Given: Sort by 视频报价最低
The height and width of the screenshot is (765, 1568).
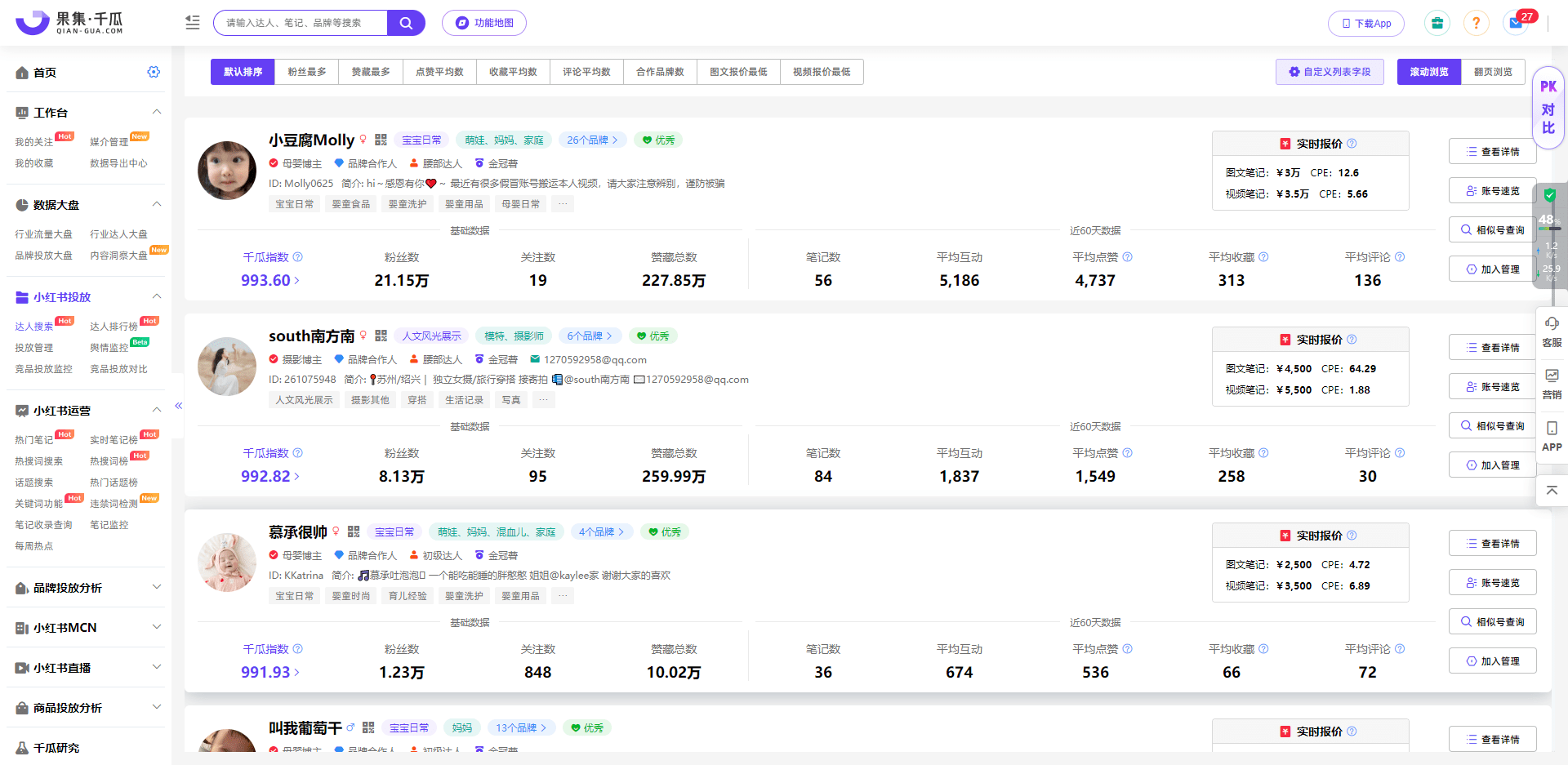Looking at the screenshot, I should (822, 72).
